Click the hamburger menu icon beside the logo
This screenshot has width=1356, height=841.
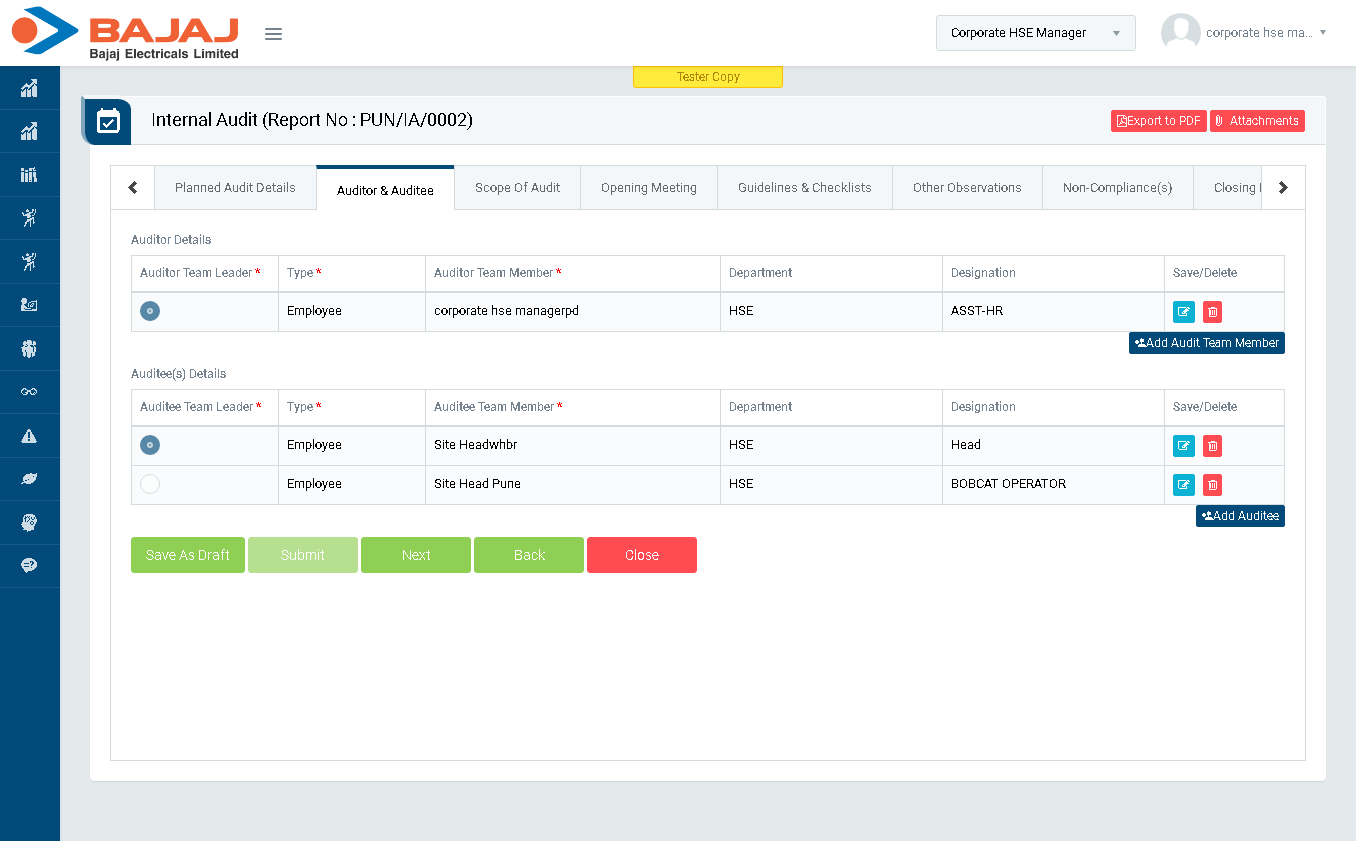[x=273, y=34]
